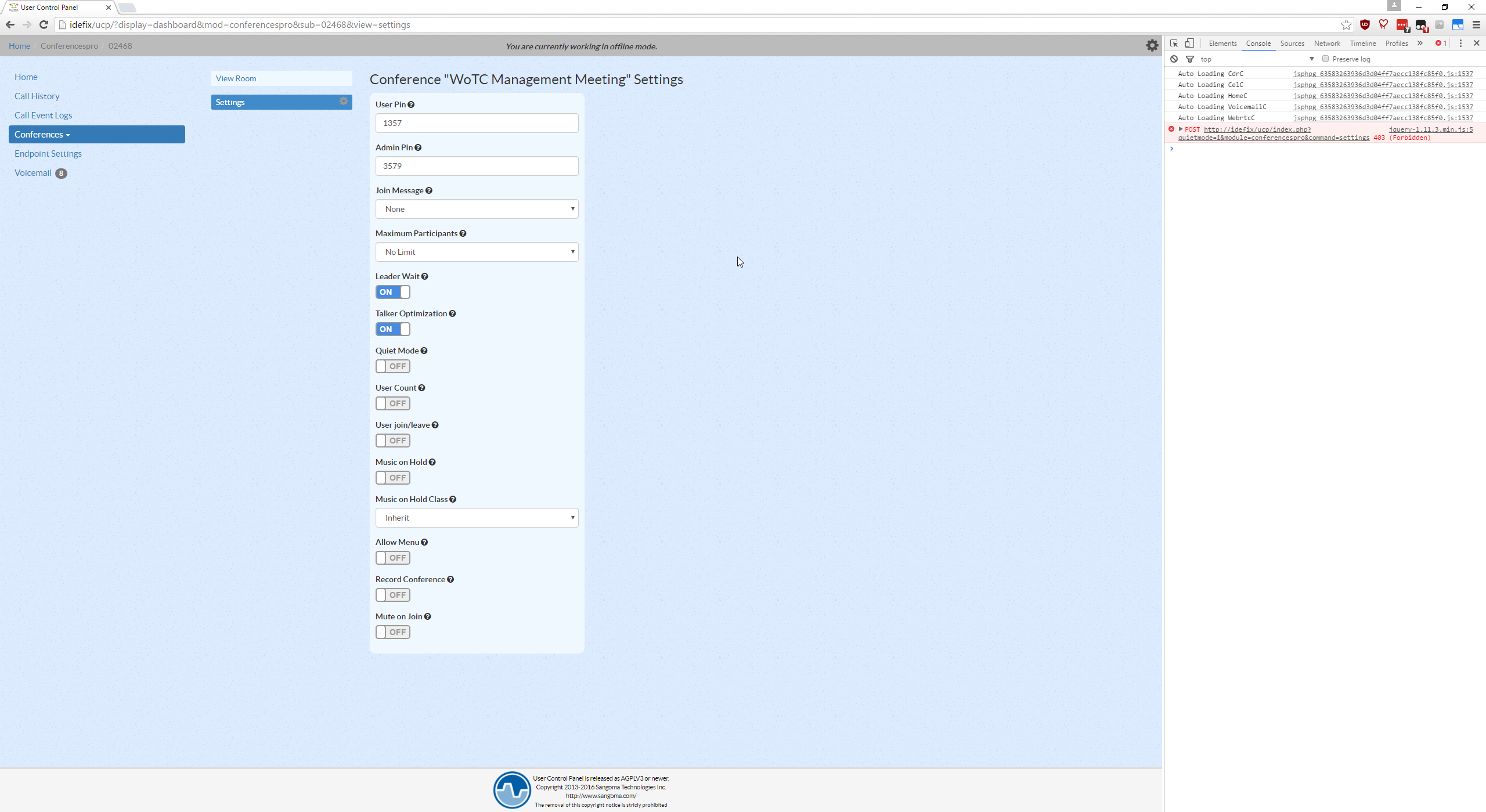Expand the POST error entry triangle
The image size is (1486, 812).
tap(1181, 129)
